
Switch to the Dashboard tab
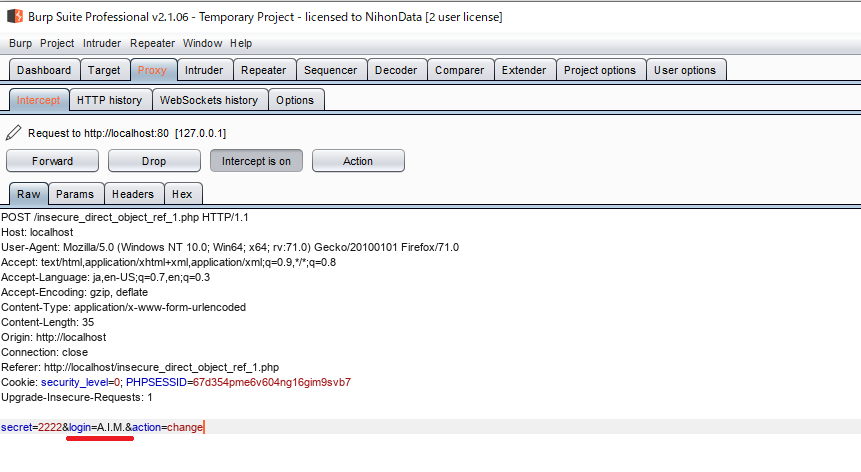(44, 70)
